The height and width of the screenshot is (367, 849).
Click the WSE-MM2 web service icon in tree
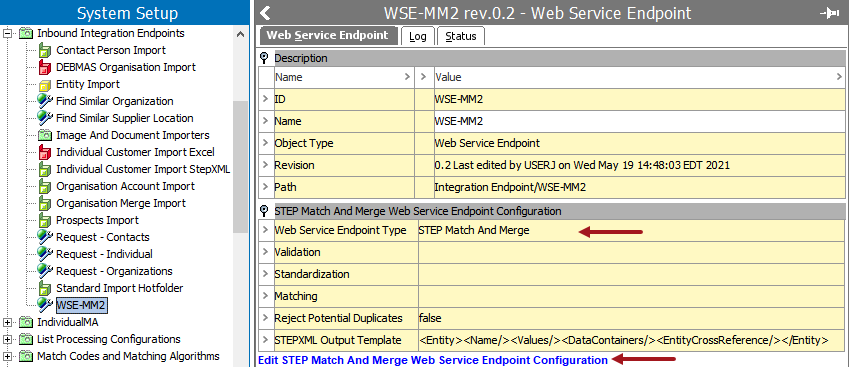click(x=45, y=305)
